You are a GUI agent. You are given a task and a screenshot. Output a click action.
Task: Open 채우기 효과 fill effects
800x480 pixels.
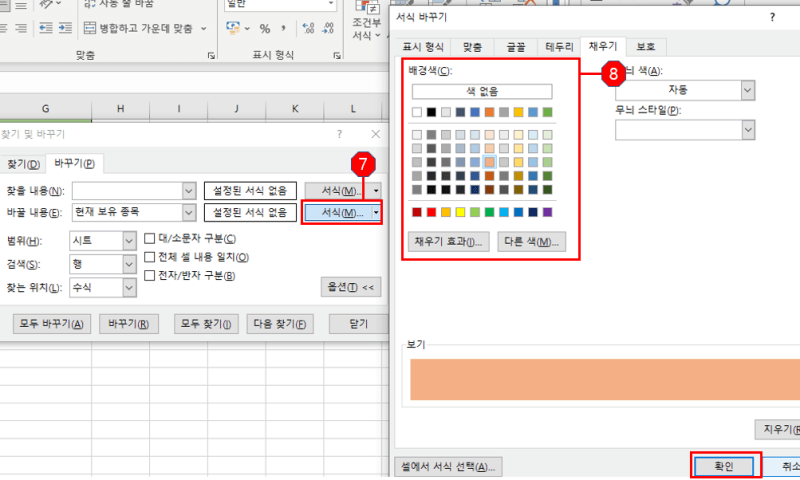point(448,241)
